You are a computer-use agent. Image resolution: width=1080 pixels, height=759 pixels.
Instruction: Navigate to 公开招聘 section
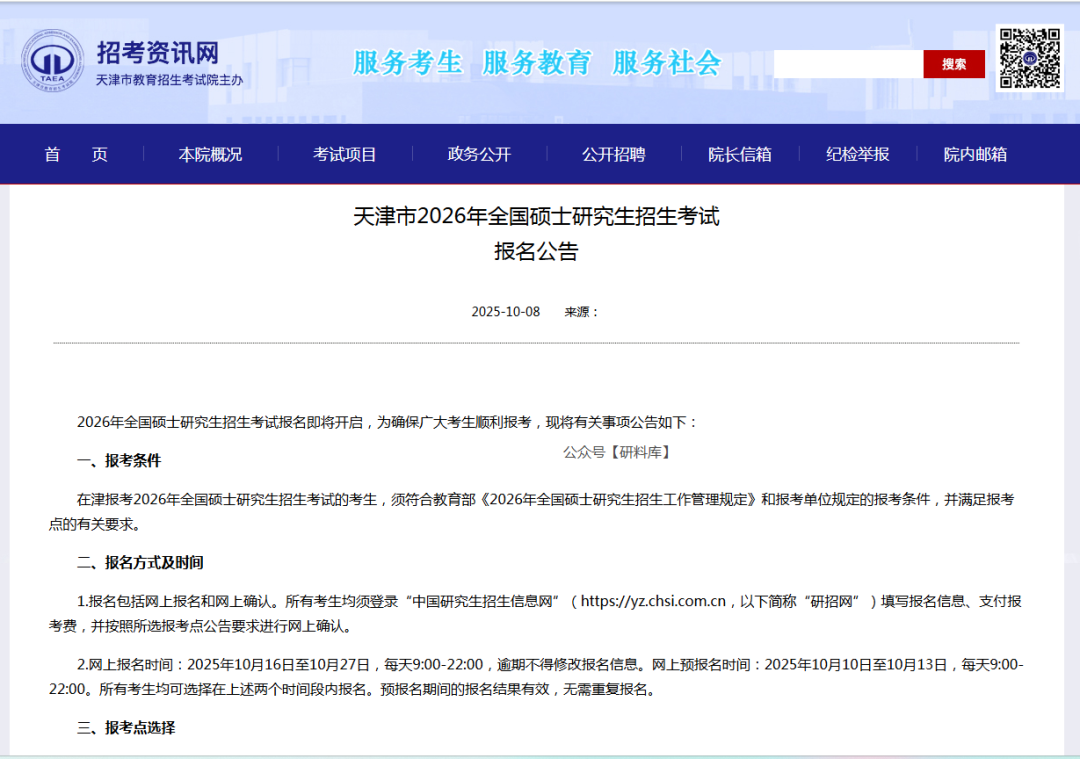(613, 154)
